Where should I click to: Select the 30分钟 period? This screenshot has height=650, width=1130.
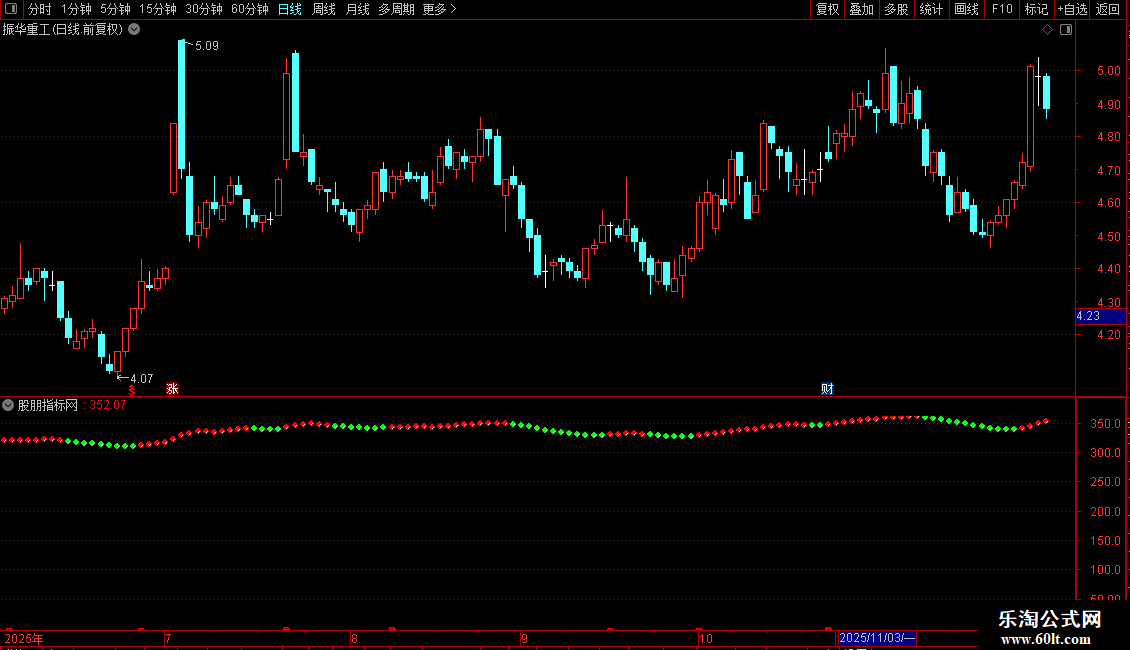[x=204, y=9]
